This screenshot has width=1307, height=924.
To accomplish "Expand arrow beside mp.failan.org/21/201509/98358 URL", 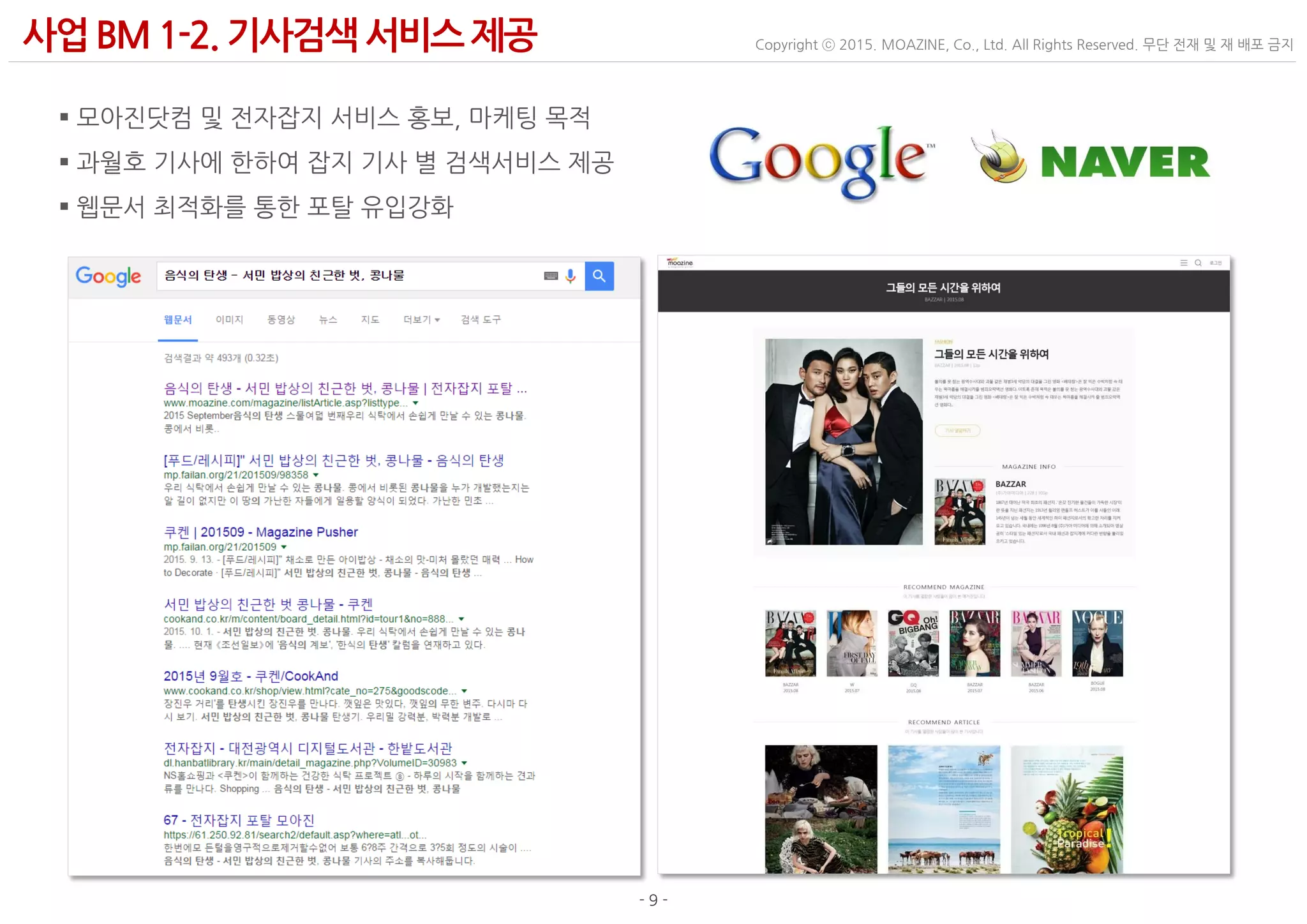I will tap(316, 475).
